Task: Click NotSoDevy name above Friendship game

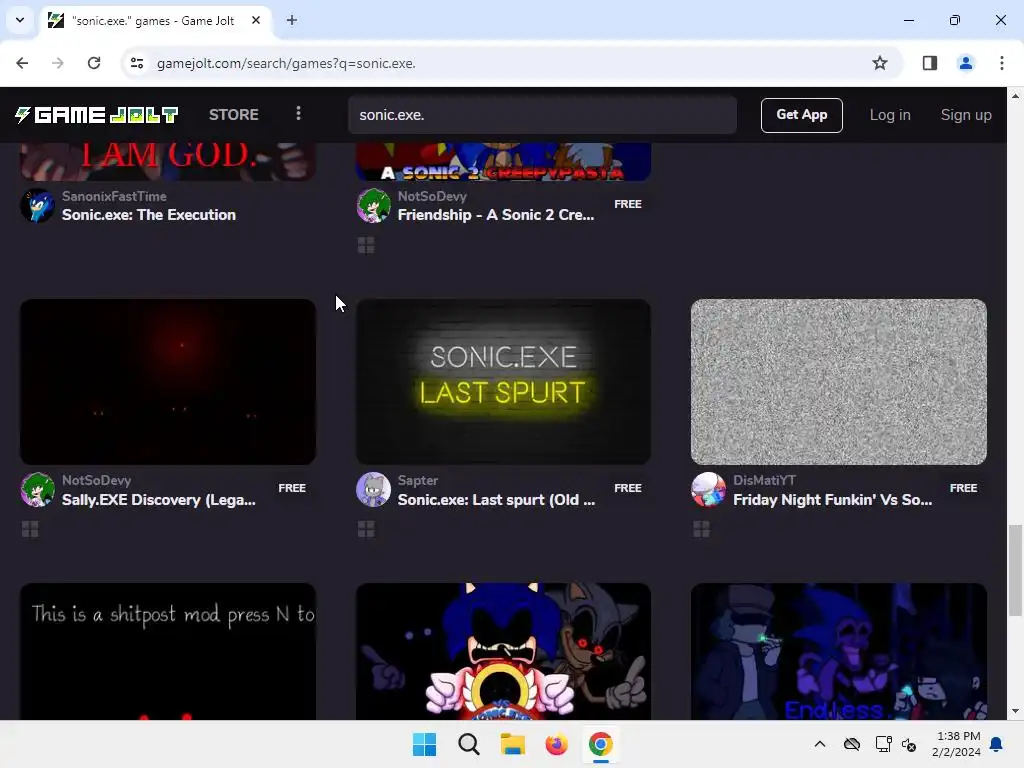Action: pyautogui.click(x=432, y=196)
